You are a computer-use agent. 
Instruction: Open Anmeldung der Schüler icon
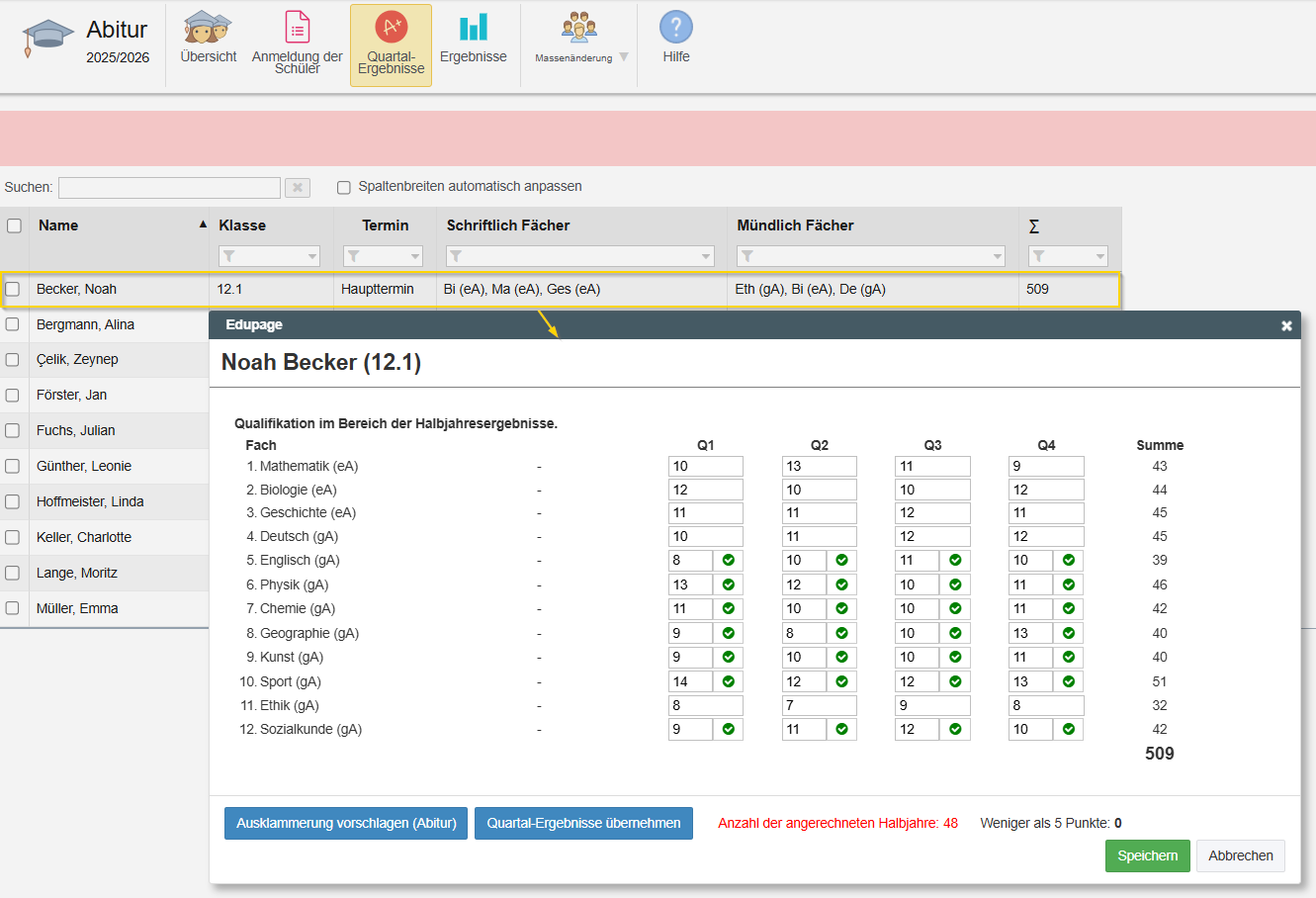pyautogui.click(x=297, y=28)
